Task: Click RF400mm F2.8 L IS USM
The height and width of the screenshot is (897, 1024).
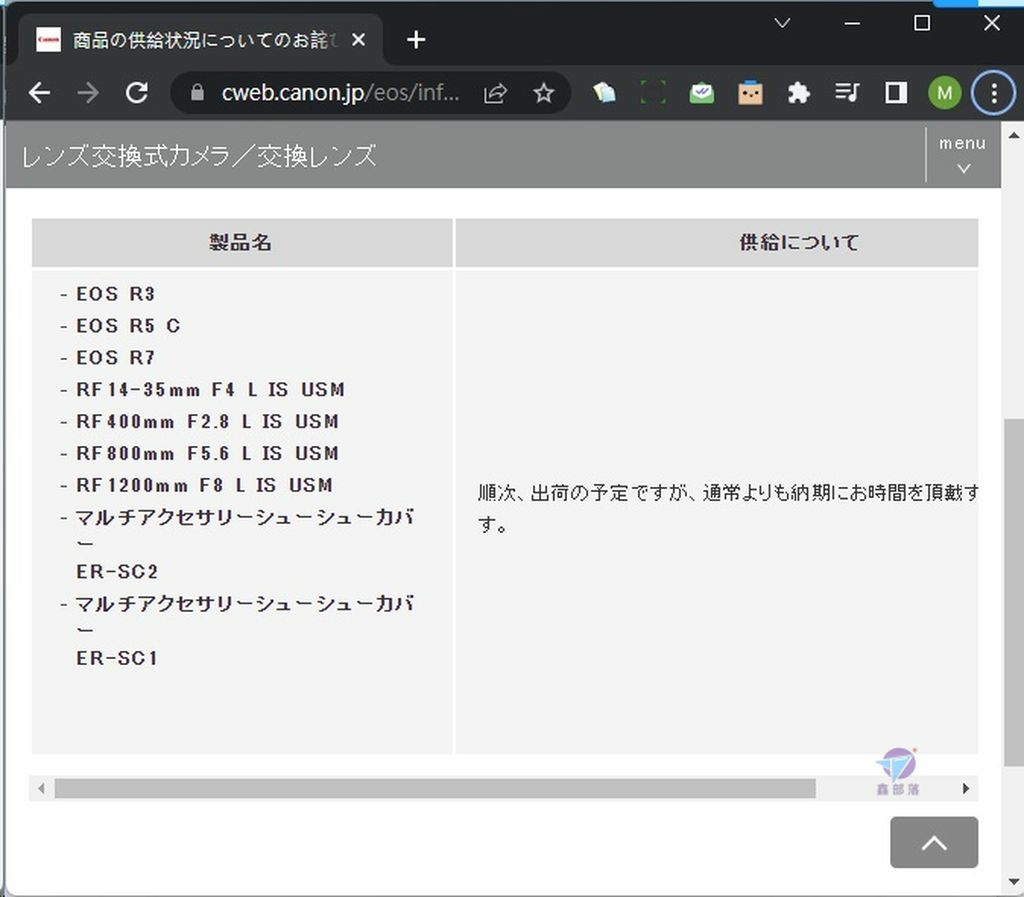Action: [x=208, y=422]
